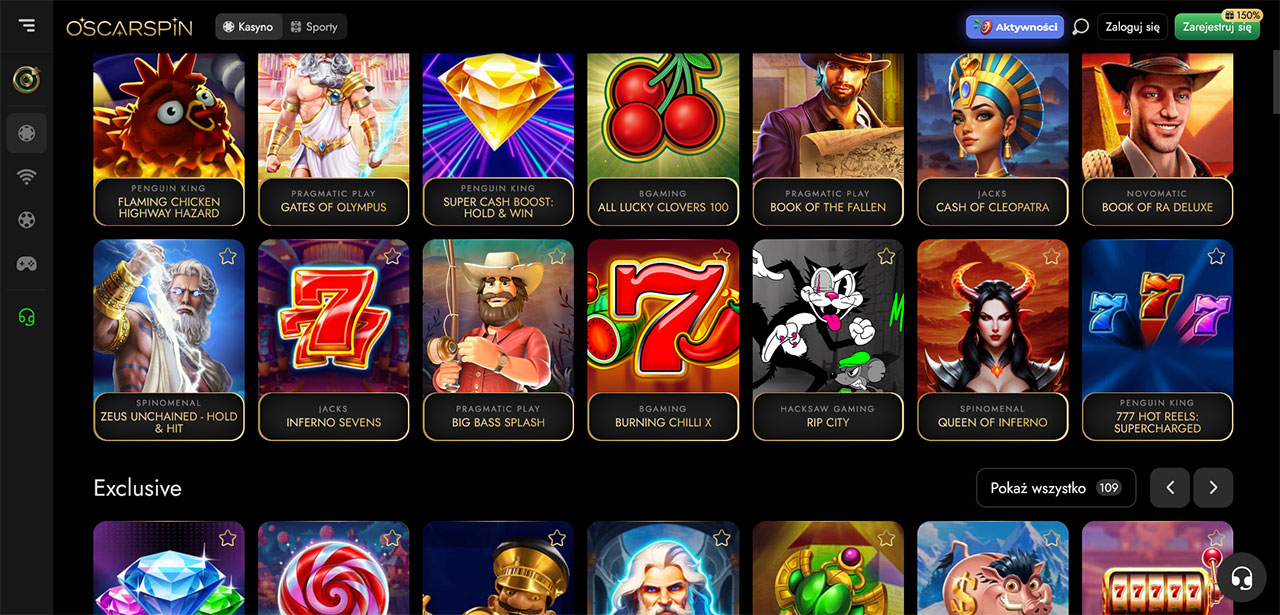Open the hamburger menu icon
Image resolution: width=1280 pixels, height=615 pixels.
pyautogui.click(x=26, y=26)
